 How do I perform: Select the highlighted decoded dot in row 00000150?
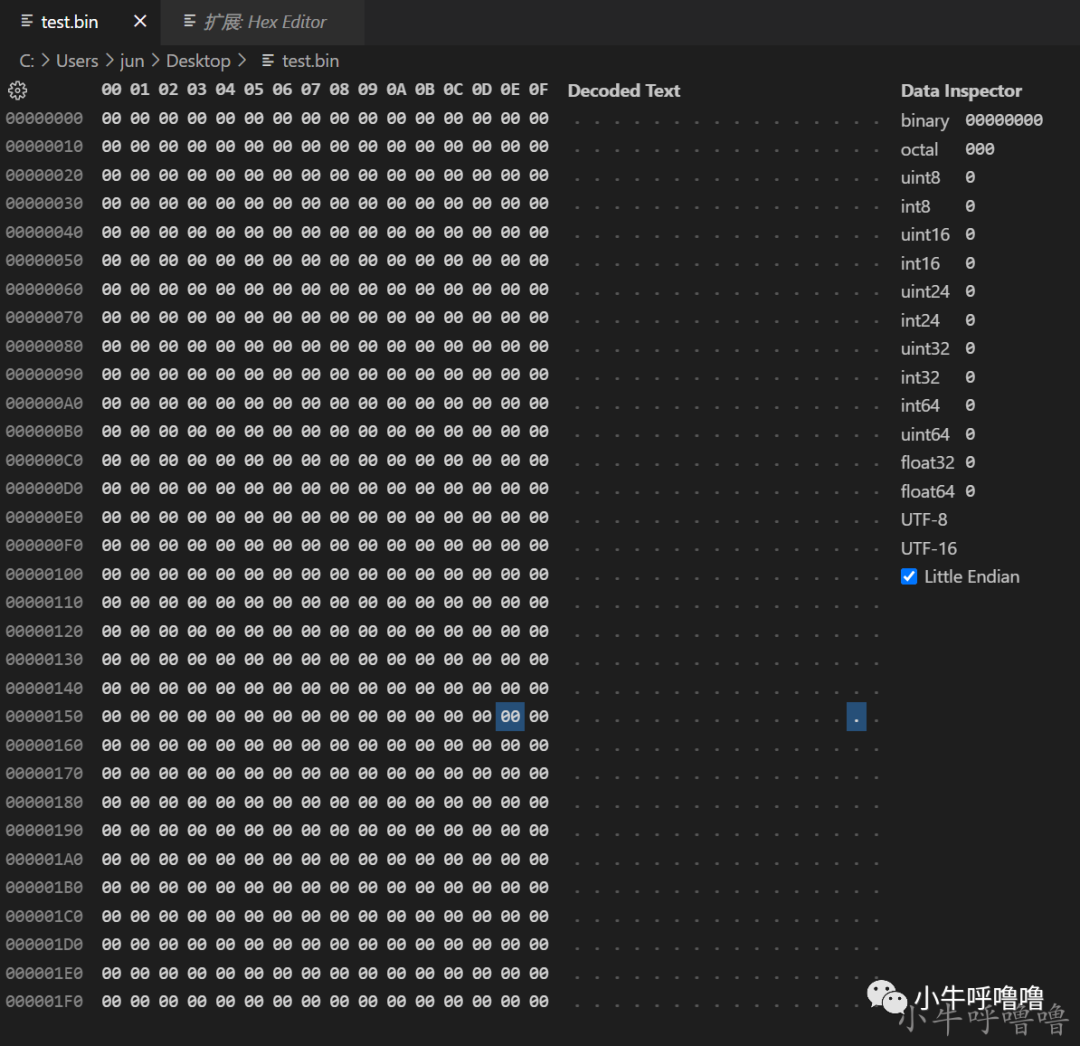(x=856, y=717)
